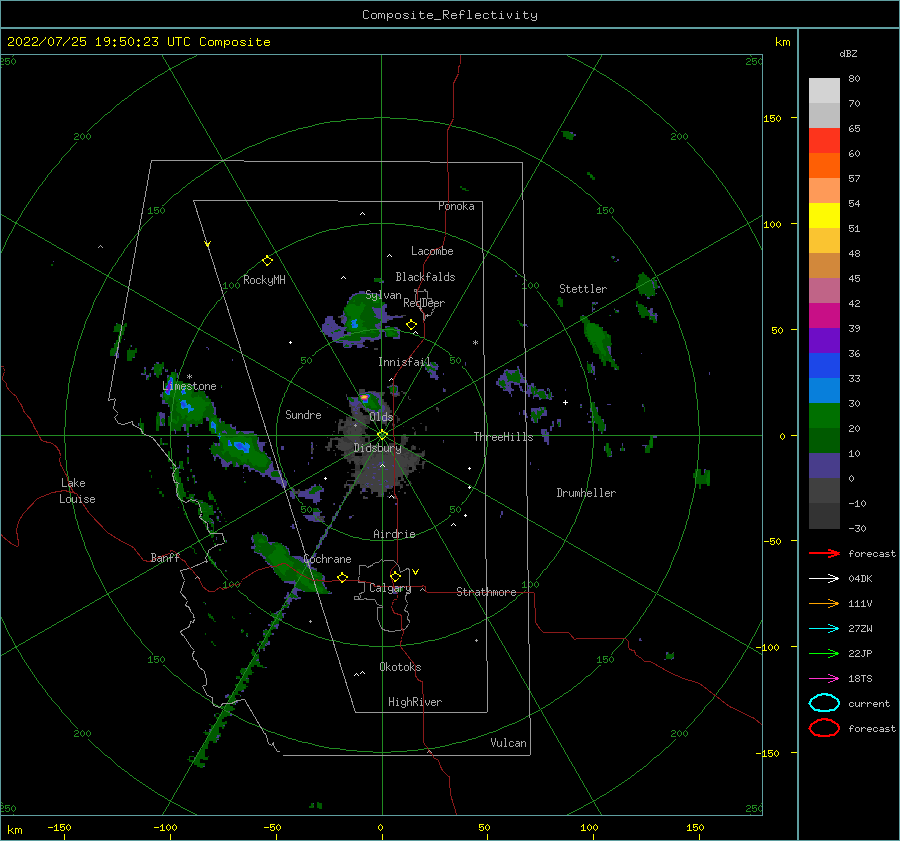Click the white plus marker south of Stettler

pos(565,402)
